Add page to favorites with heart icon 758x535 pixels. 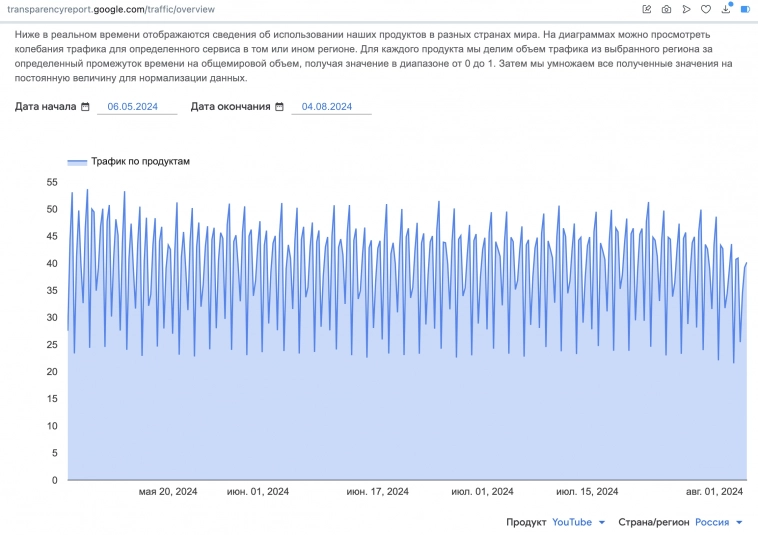point(706,9)
